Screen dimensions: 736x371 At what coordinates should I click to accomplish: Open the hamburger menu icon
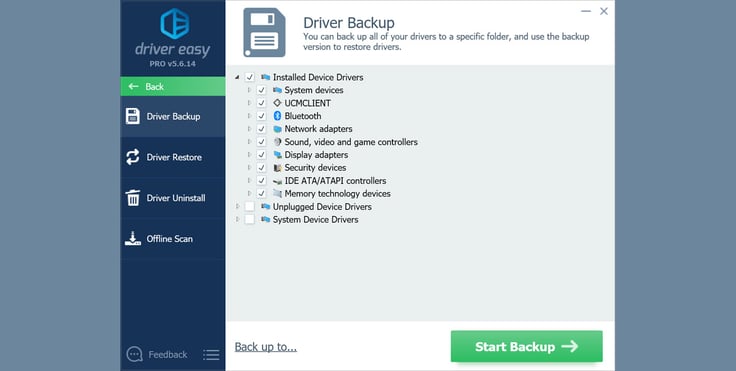pyautogui.click(x=211, y=355)
